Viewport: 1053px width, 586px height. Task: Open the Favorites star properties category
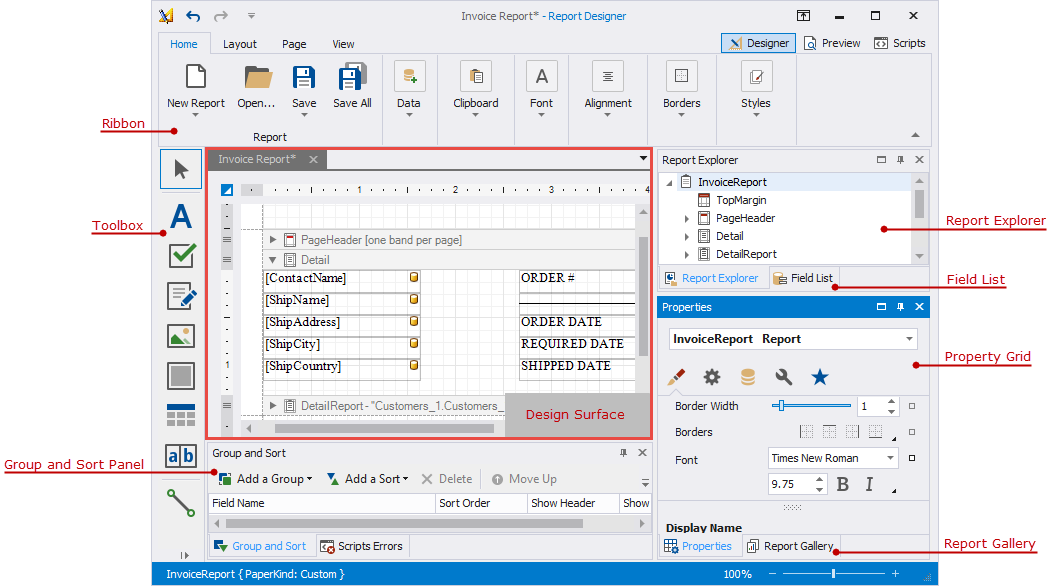[x=819, y=377]
